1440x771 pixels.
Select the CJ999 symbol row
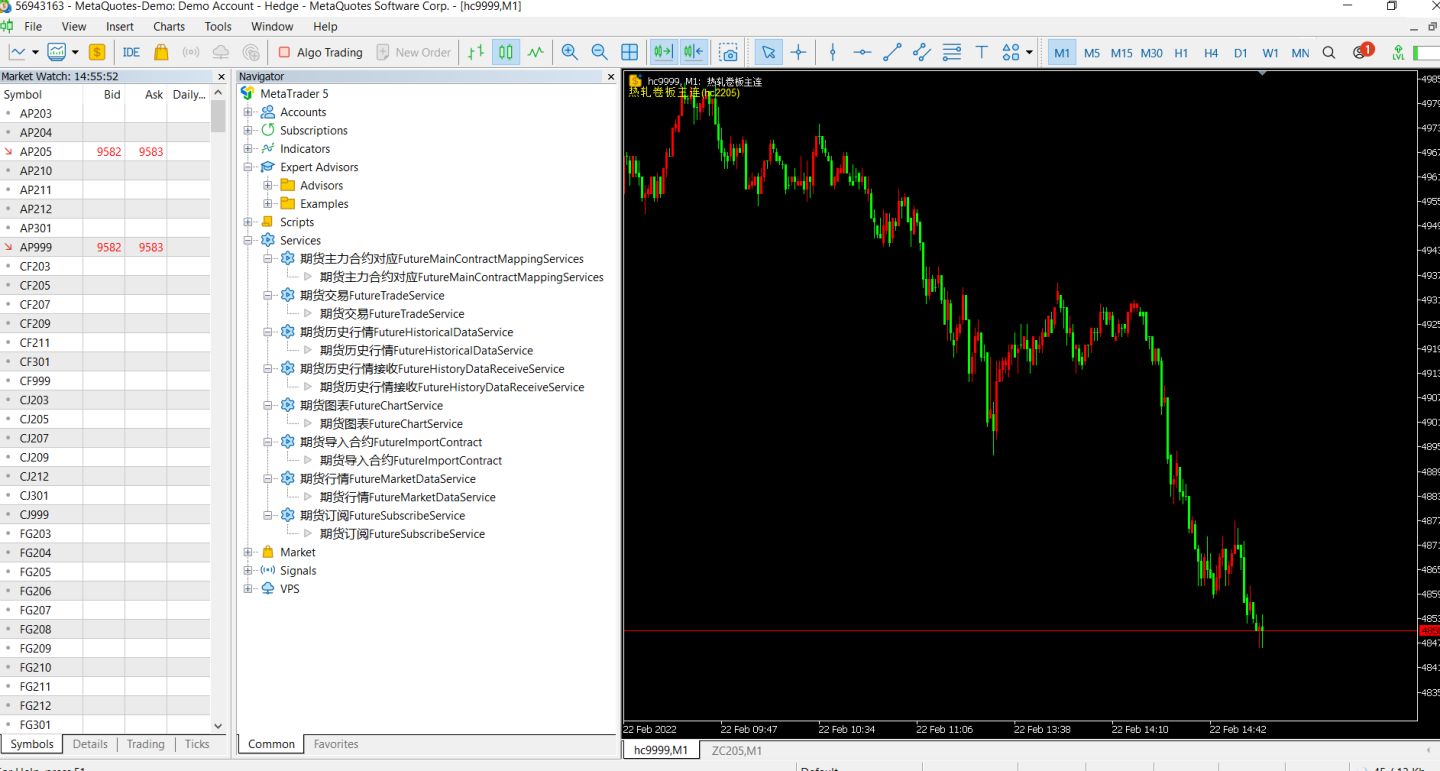tap(105, 515)
